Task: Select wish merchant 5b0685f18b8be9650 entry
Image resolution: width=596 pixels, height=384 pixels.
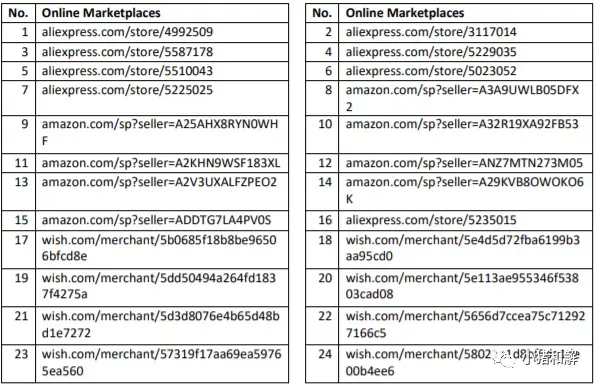Action: point(159,248)
